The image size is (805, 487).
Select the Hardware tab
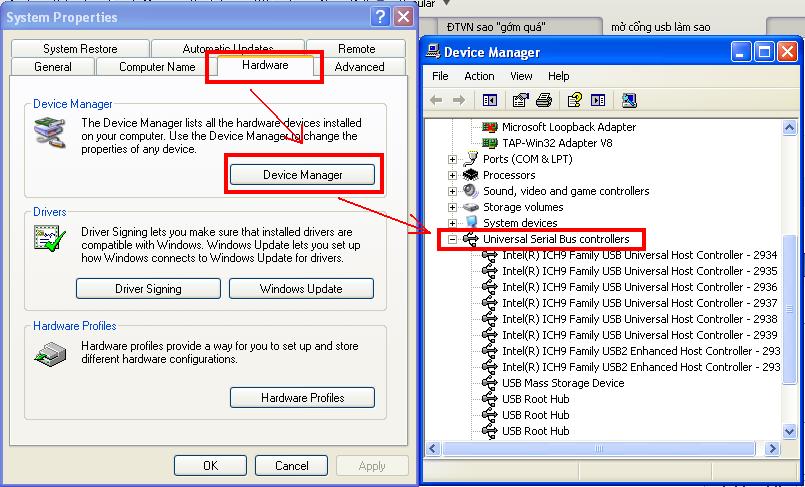click(265, 65)
